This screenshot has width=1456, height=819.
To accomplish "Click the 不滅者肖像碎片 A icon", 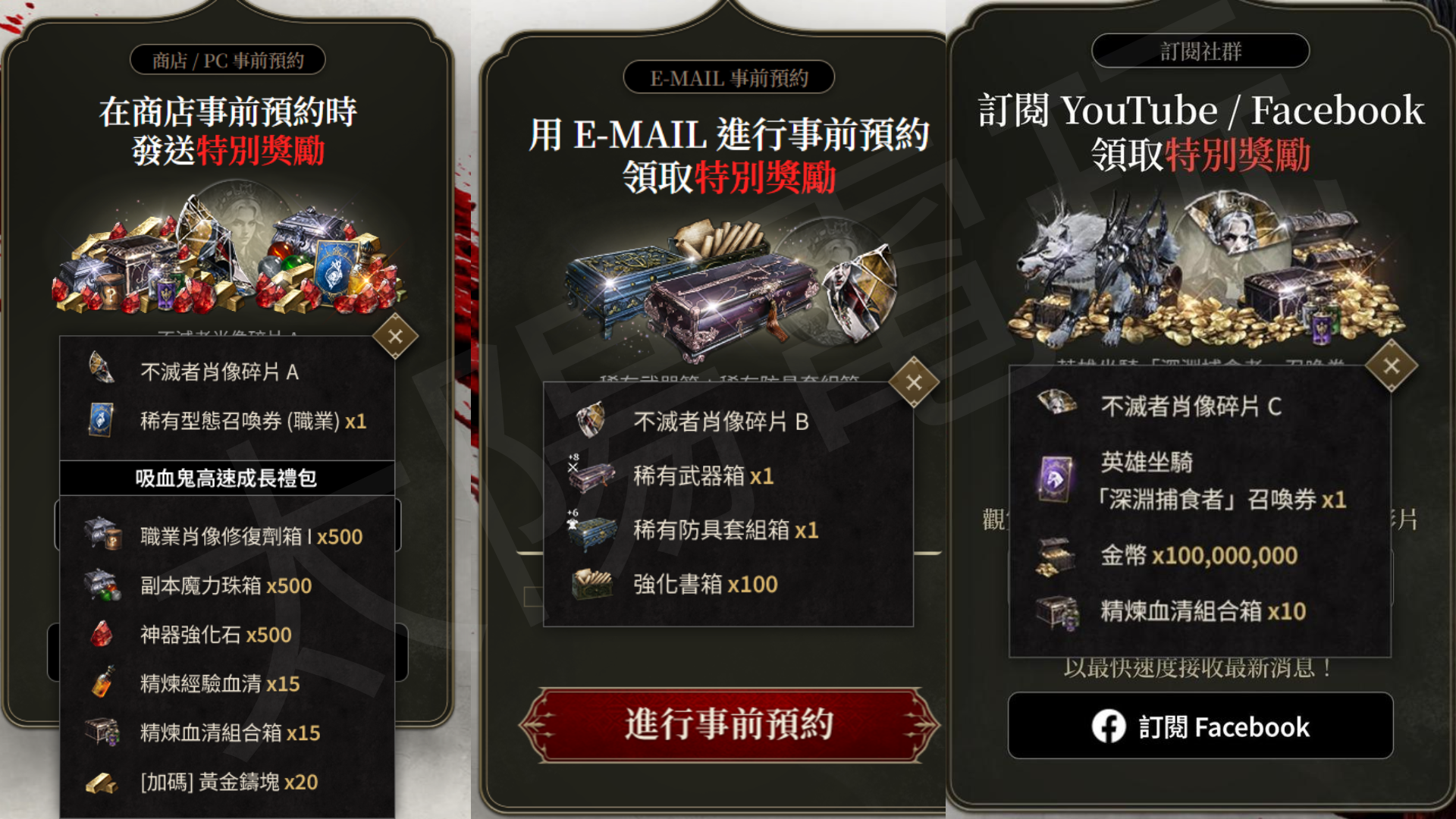I will pos(102,369).
